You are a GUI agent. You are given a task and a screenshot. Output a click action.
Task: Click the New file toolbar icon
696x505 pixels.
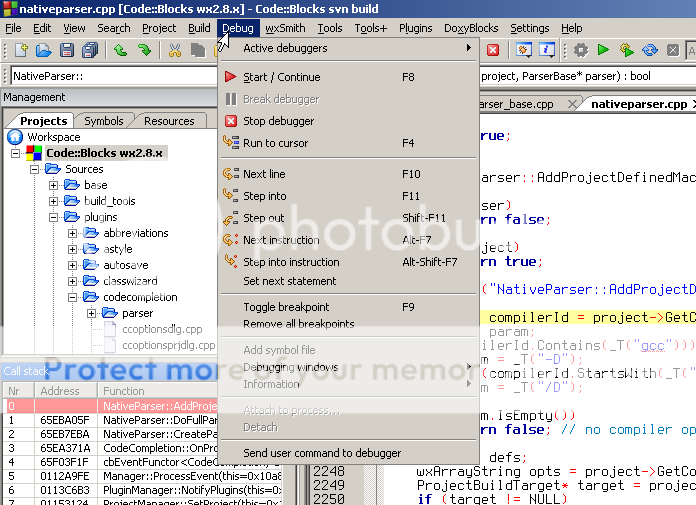pos(21,50)
